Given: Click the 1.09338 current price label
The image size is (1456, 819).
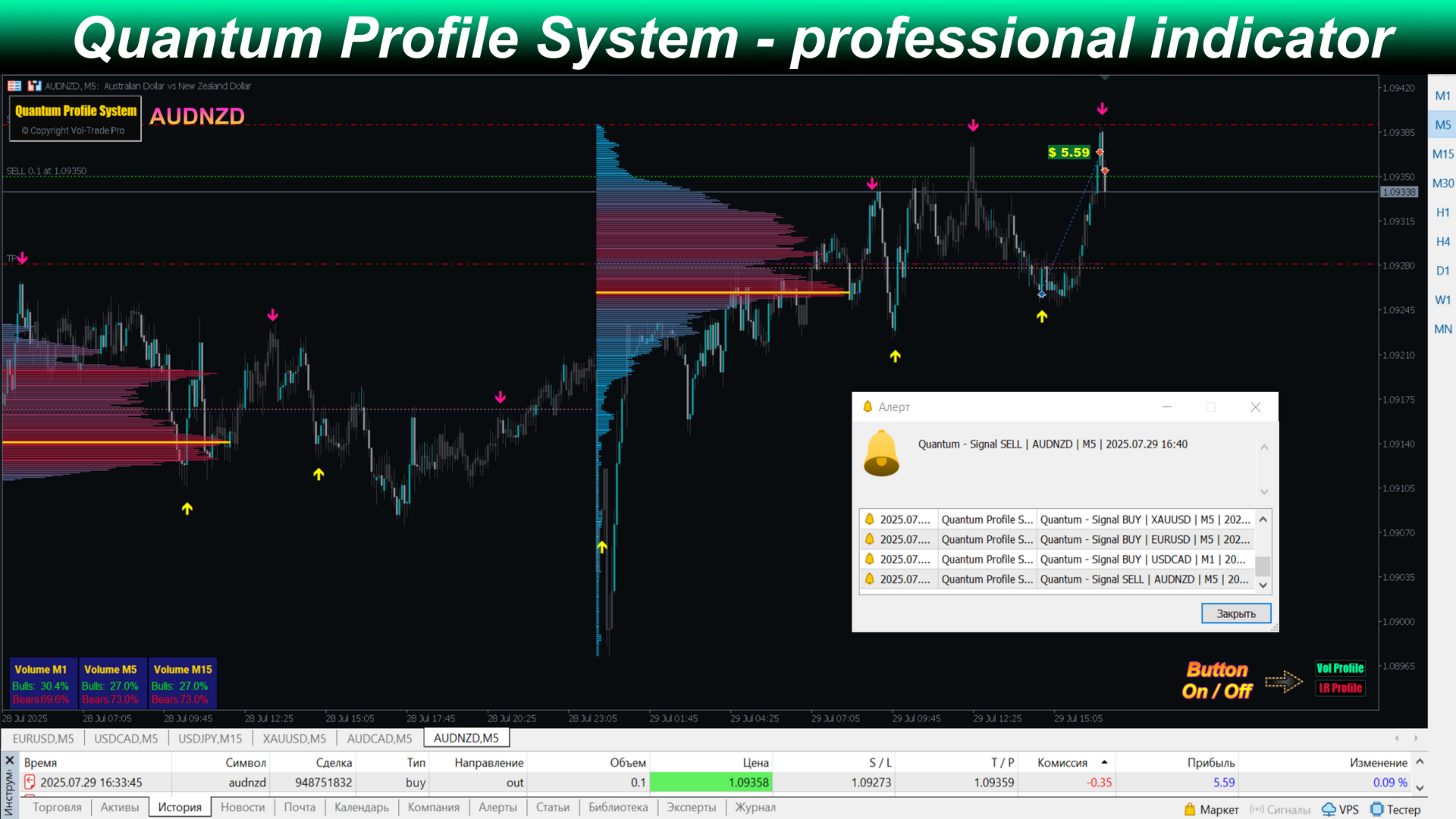Looking at the screenshot, I should coord(1399,192).
